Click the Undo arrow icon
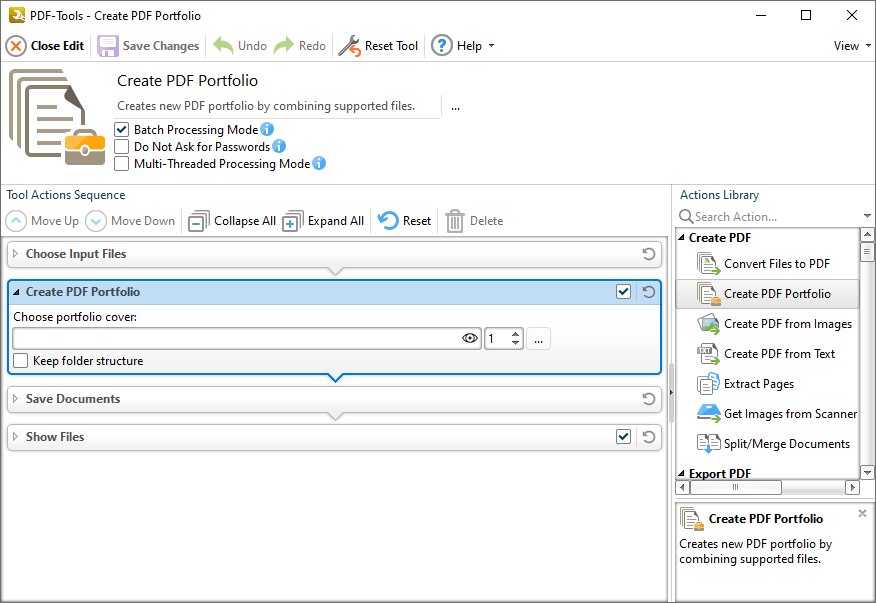The width and height of the screenshot is (876, 603). pos(223,46)
